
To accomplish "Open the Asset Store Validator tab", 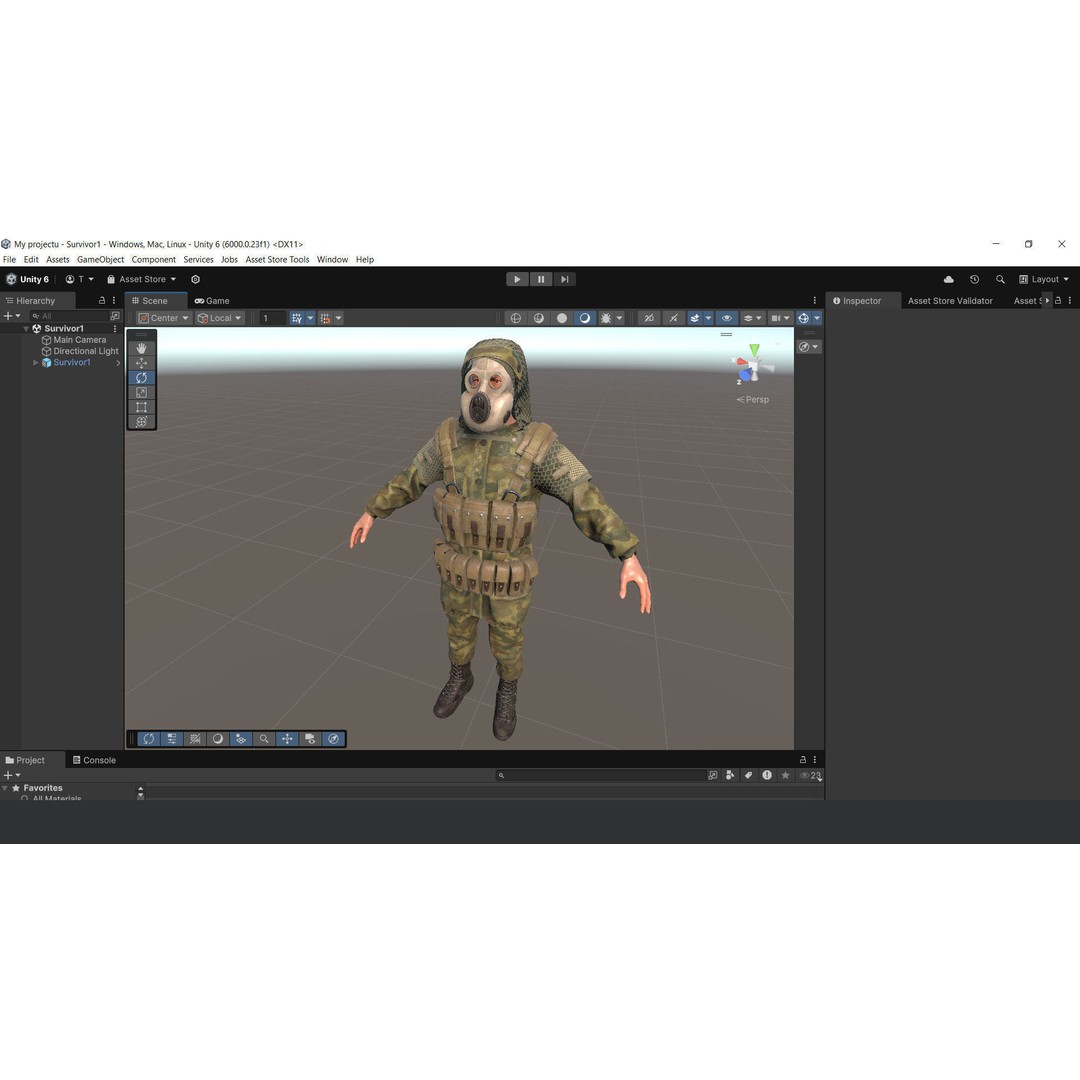I will 950,300.
